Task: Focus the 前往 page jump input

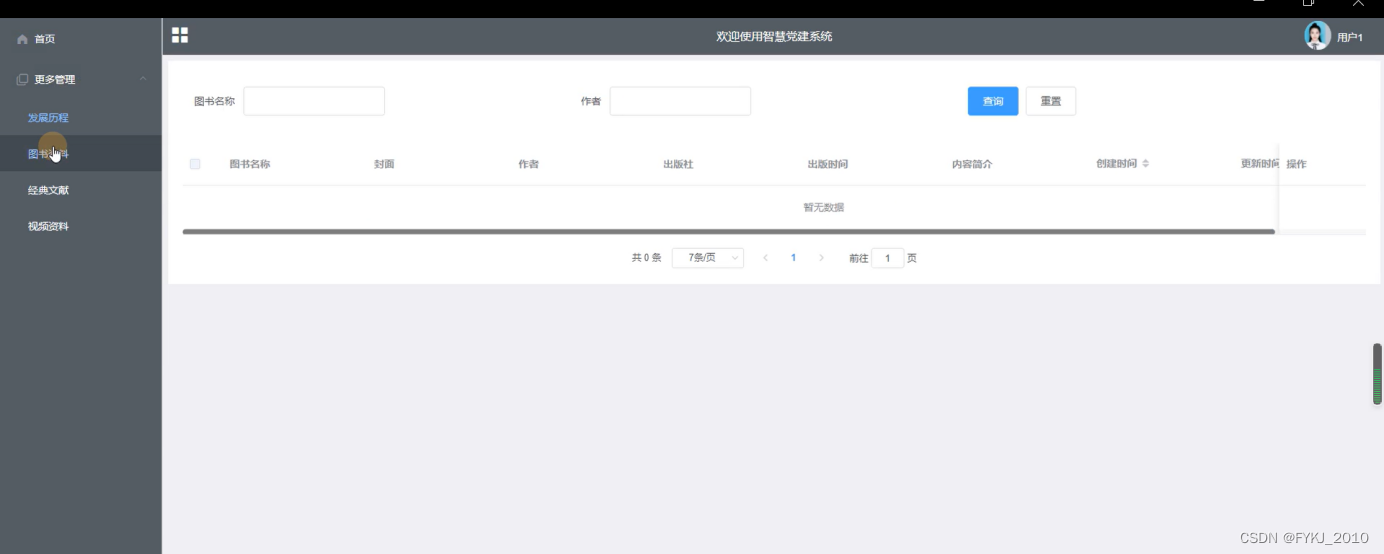Action: point(887,258)
